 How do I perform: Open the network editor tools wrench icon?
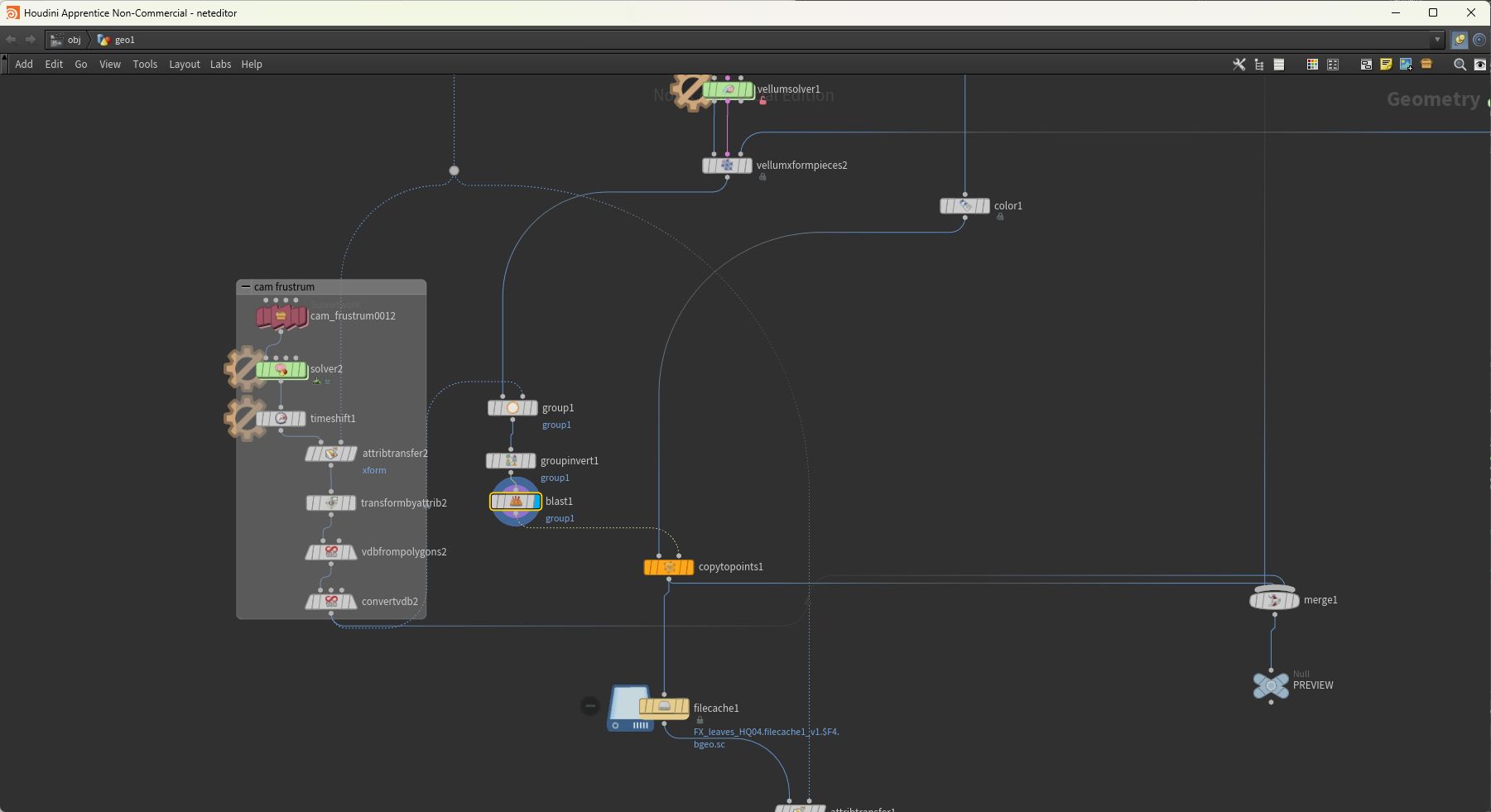[x=1238, y=65]
